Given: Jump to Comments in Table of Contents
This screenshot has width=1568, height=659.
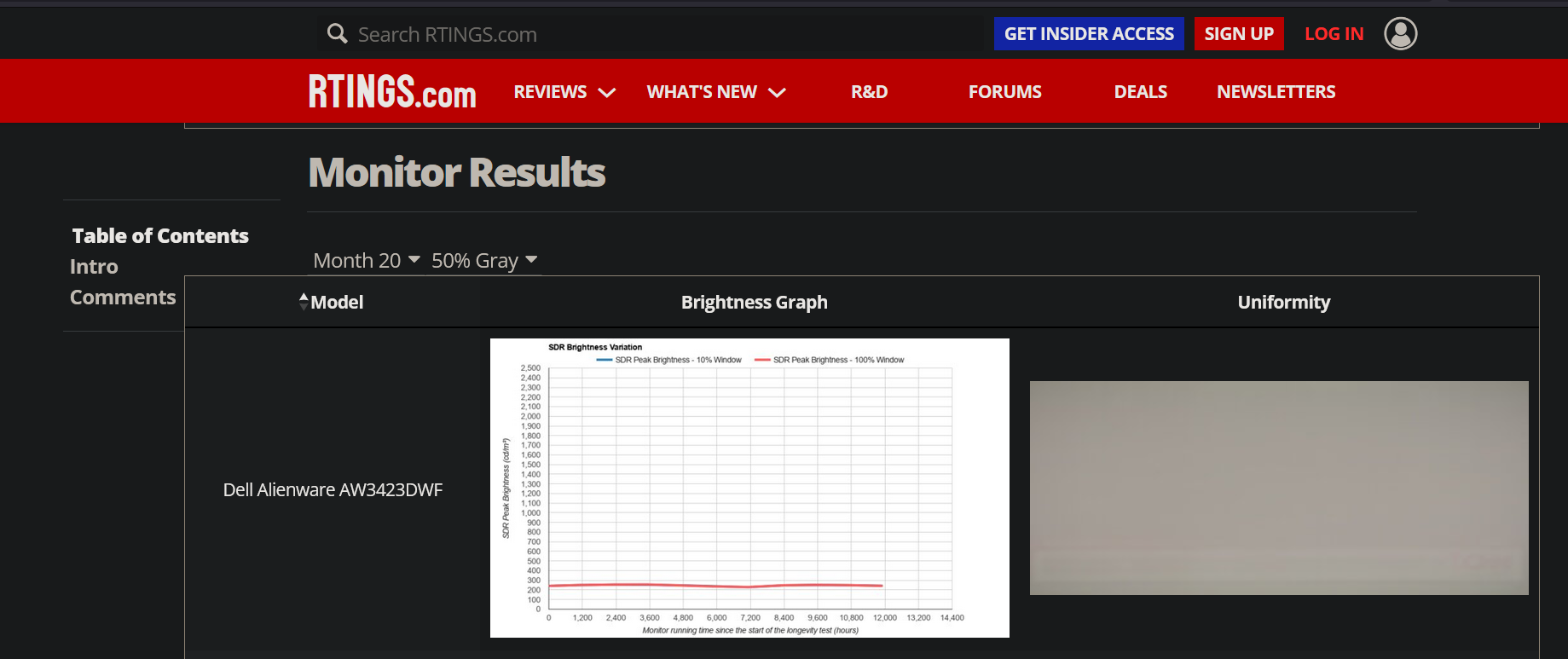Looking at the screenshot, I should (x=123, y=298).
